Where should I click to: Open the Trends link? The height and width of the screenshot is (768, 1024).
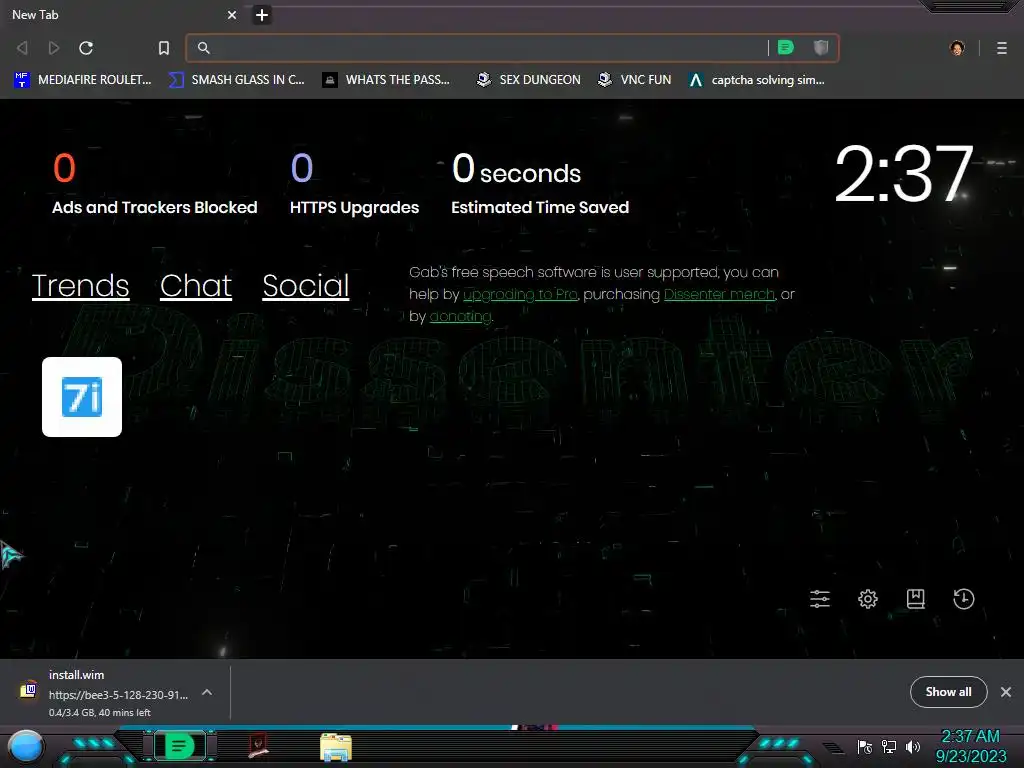[80, 285]
